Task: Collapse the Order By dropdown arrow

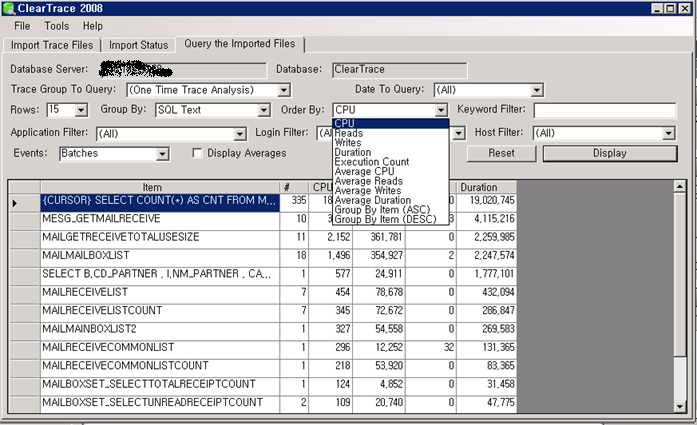Action: [x=441, y=110]
